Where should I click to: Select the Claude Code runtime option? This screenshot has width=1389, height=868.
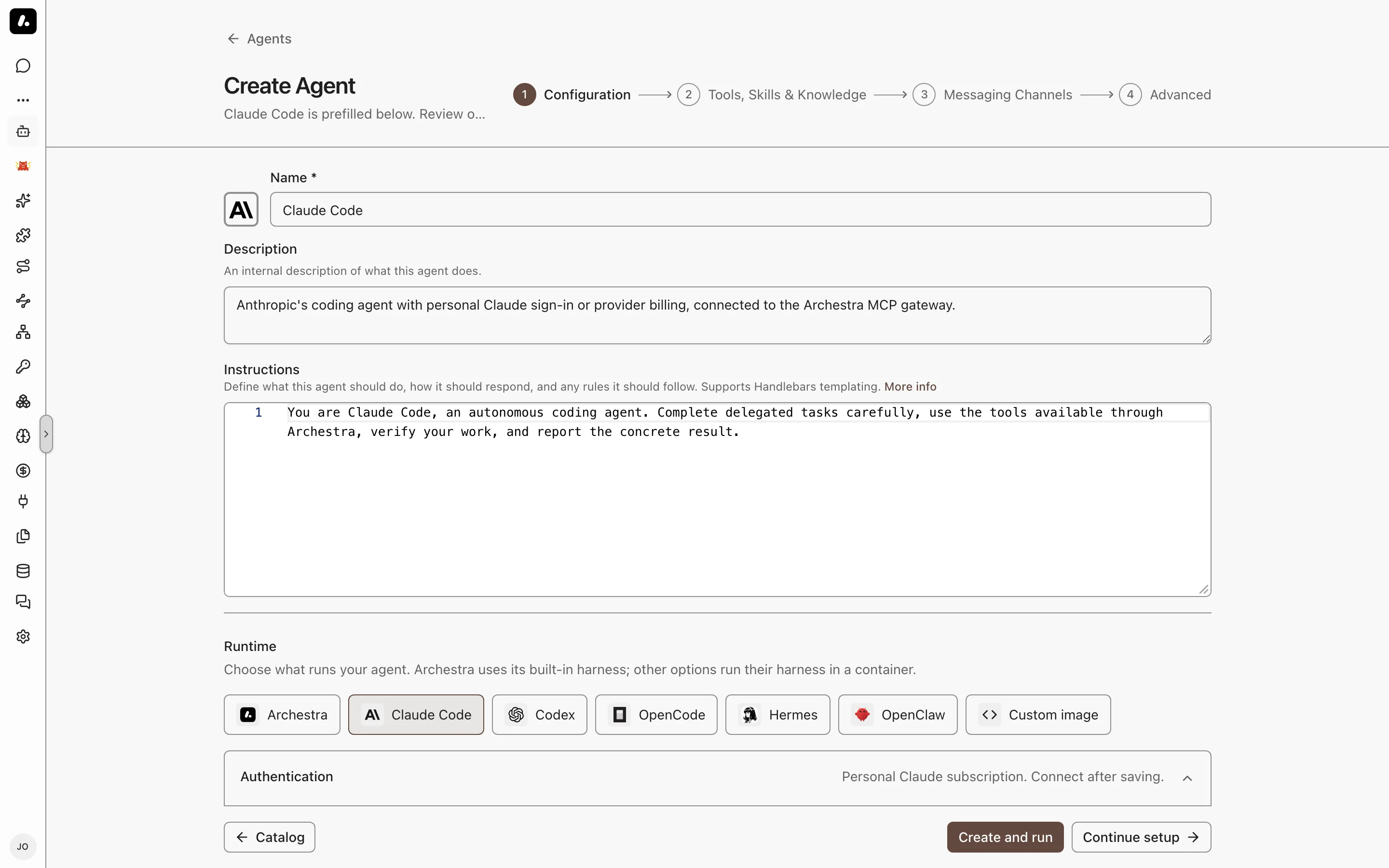pyautogui.click(x=416, y=715)
